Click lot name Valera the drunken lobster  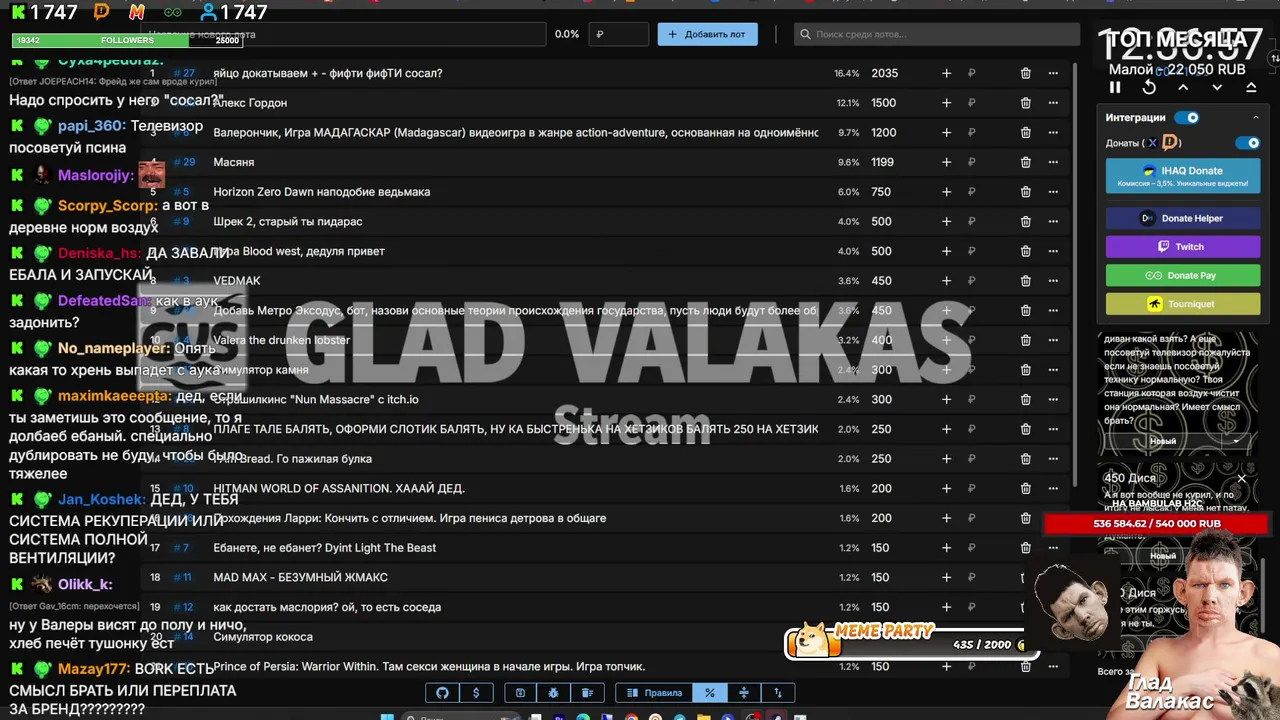pos(281,340)
